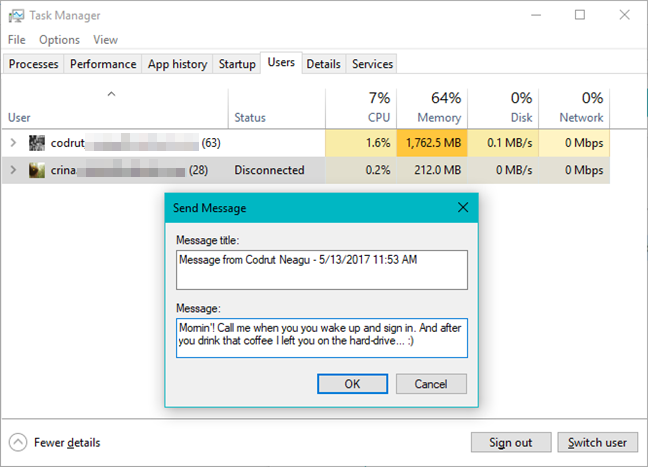Screen dimensions: 648x467
Task: Open the File menu
Action: pos(17,40)
